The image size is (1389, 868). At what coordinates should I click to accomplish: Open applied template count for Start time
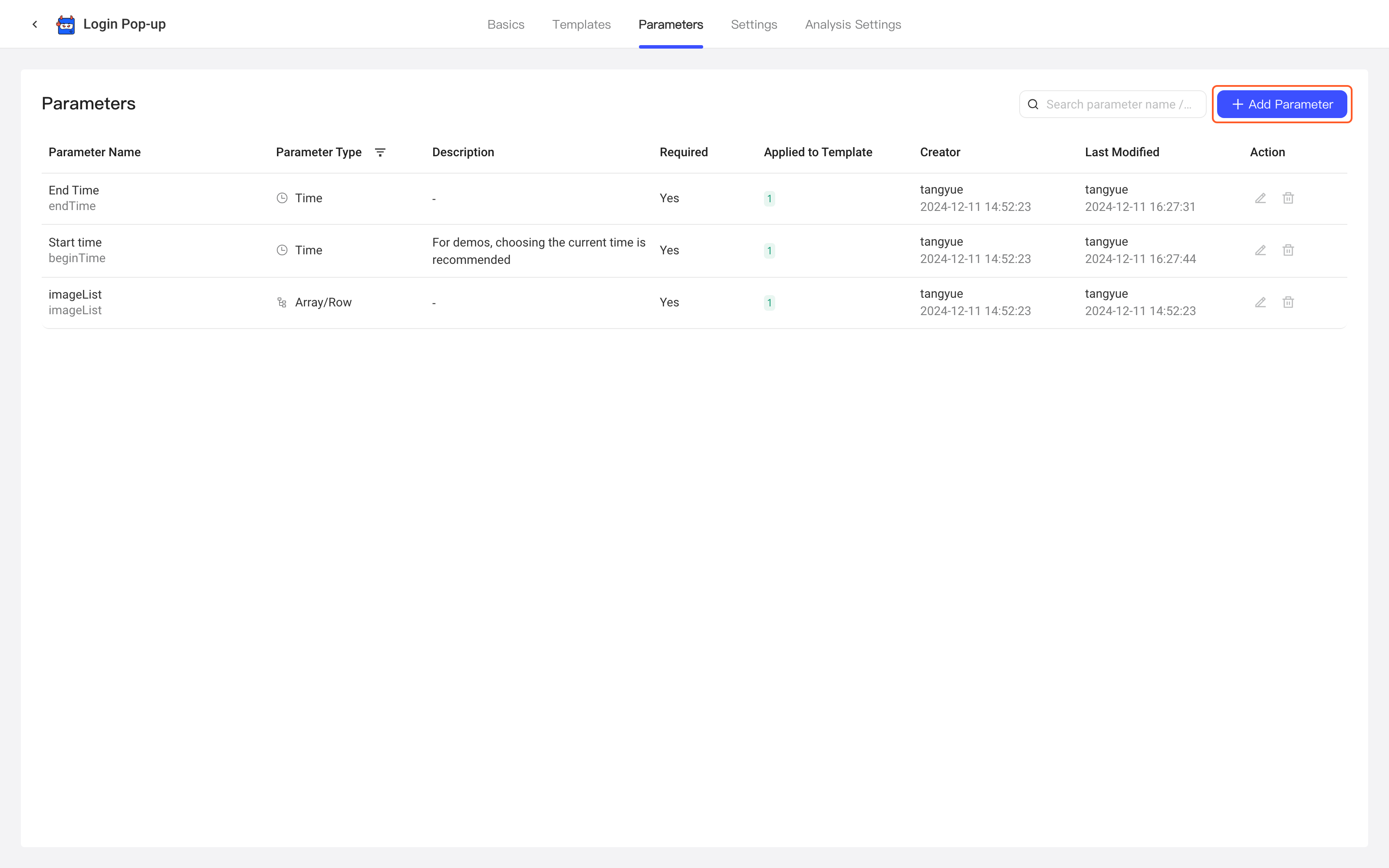(x=769, y=251)
